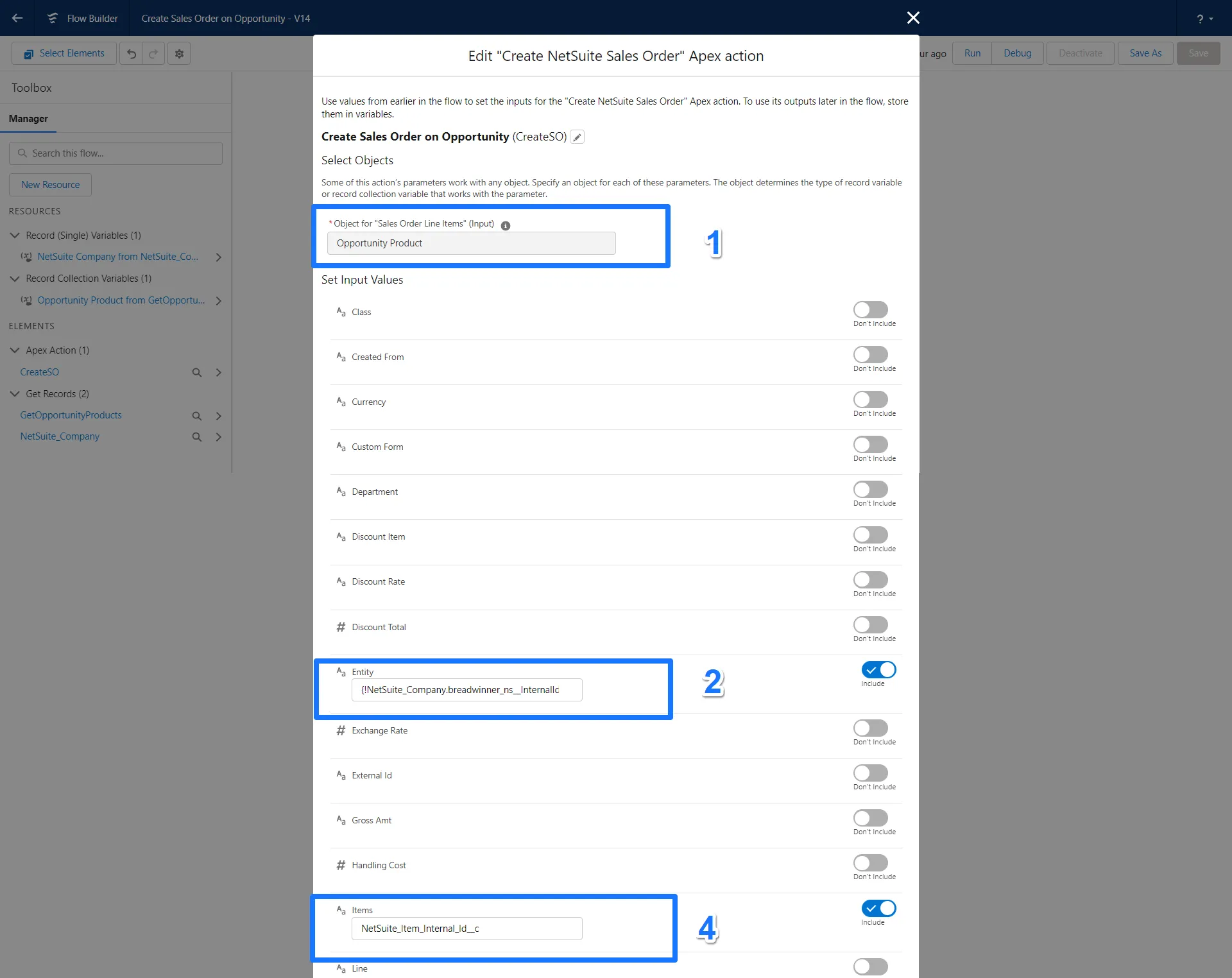This screenshot has width=1232, height=978.
Task: Toggle include for Class input
Action: (871, 310)
